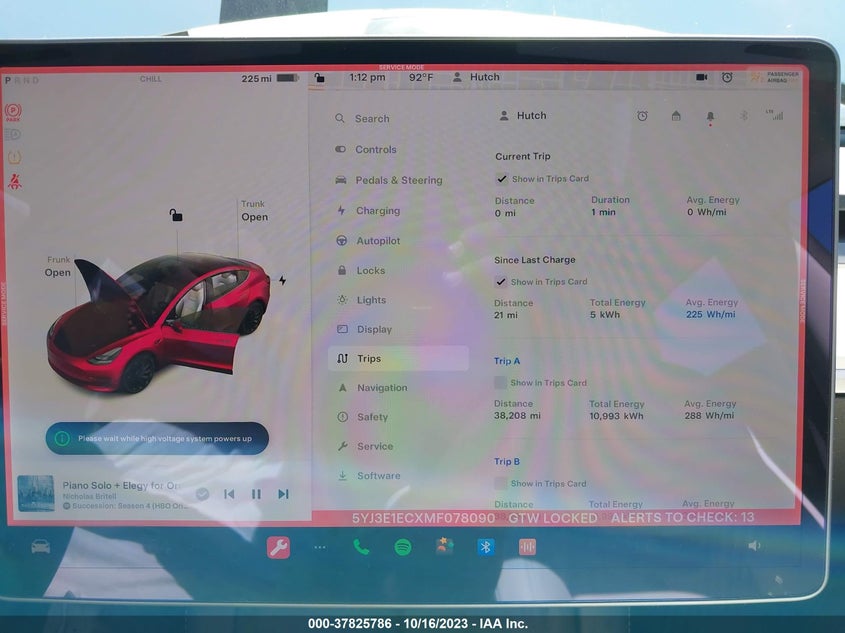Screen dimensions: 845x633
Task: Open the Spotify app
Action: [x=403, y=547]
